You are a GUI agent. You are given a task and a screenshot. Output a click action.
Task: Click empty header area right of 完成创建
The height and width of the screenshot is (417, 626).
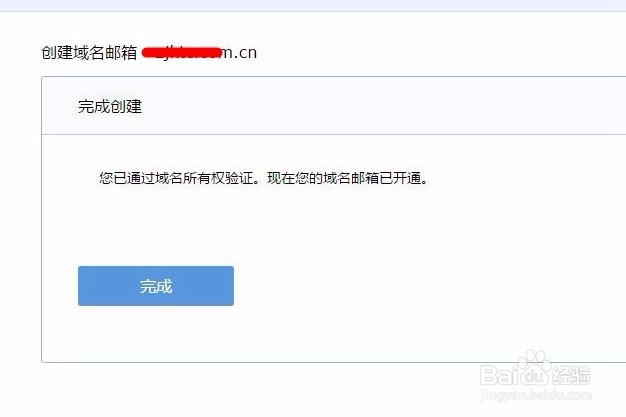[x=383, y=106]
